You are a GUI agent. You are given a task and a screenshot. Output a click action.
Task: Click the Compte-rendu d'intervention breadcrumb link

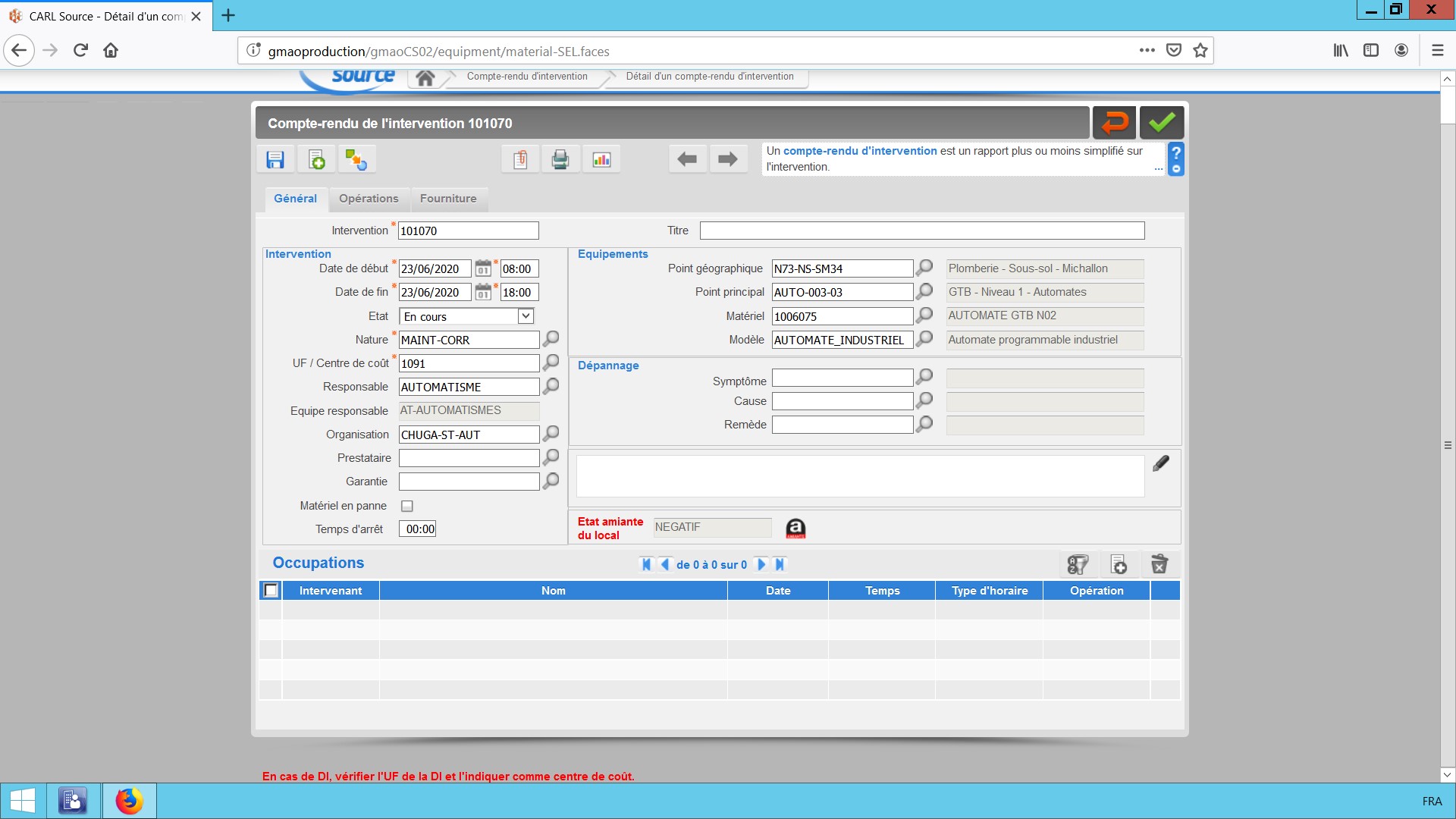point(527,77)
